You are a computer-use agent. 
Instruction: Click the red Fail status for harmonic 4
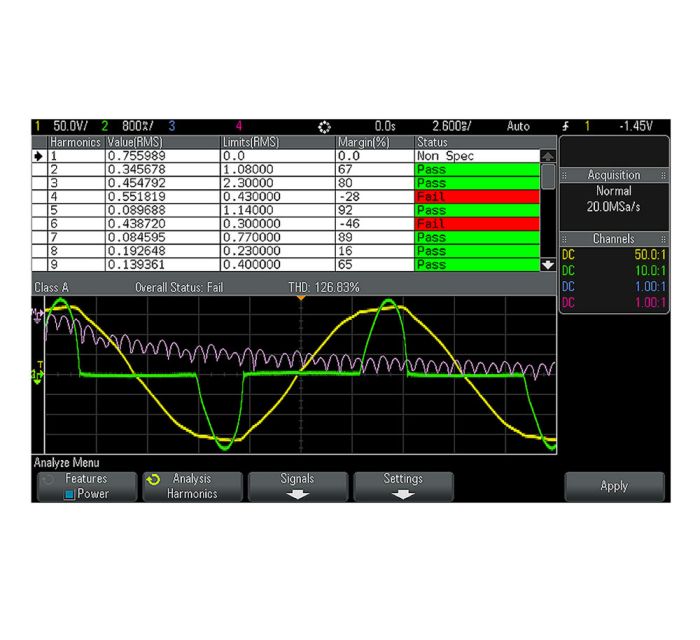click(477, 197)
